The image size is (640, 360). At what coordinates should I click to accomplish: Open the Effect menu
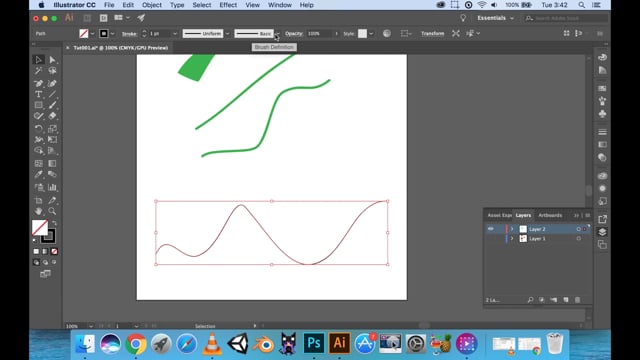click(228, 5)
